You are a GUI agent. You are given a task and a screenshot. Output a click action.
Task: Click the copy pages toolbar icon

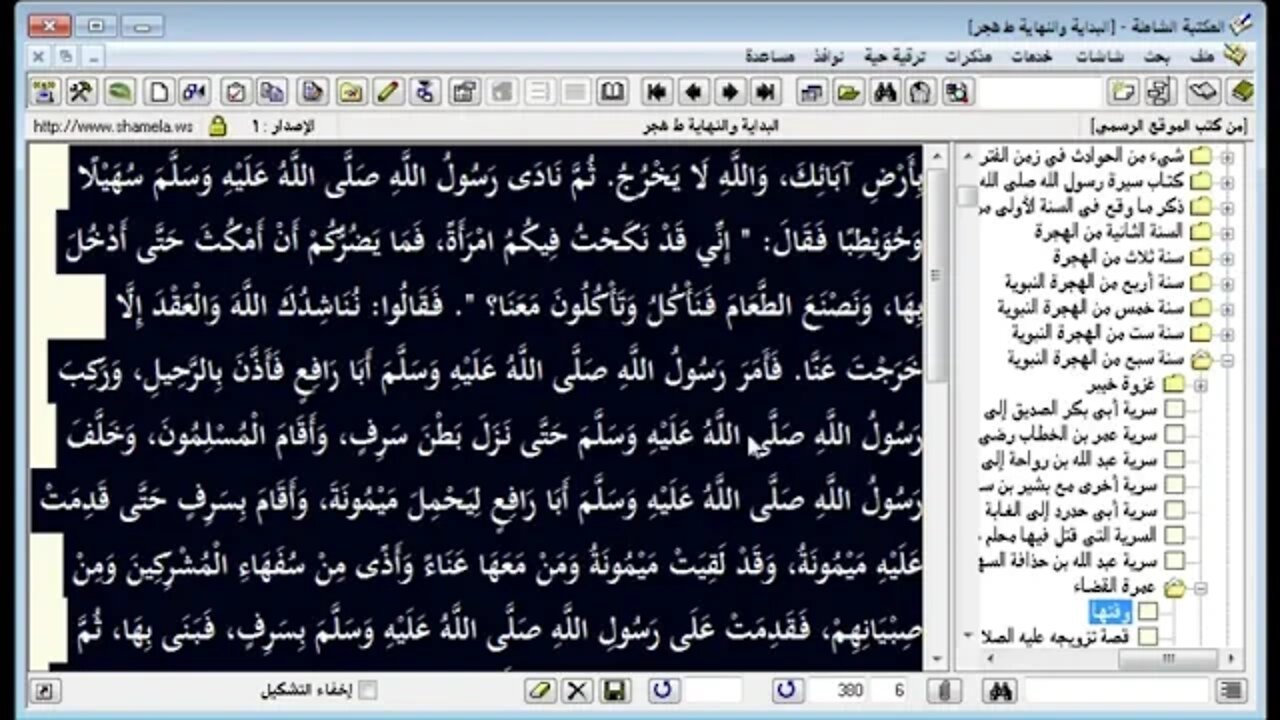click(x=274, y=93)
